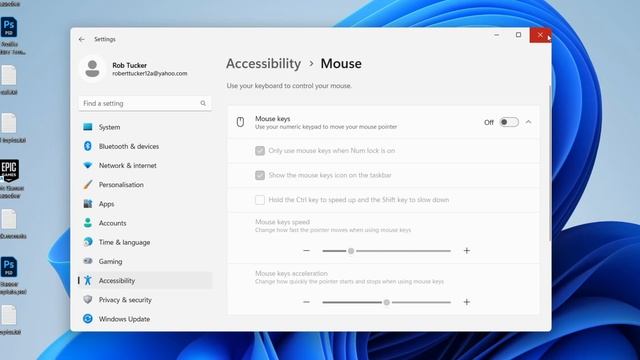Screen dimensions: 640x360
Task: Increase mouse keys acceleration with plus
Action: [x=467, y=302]
